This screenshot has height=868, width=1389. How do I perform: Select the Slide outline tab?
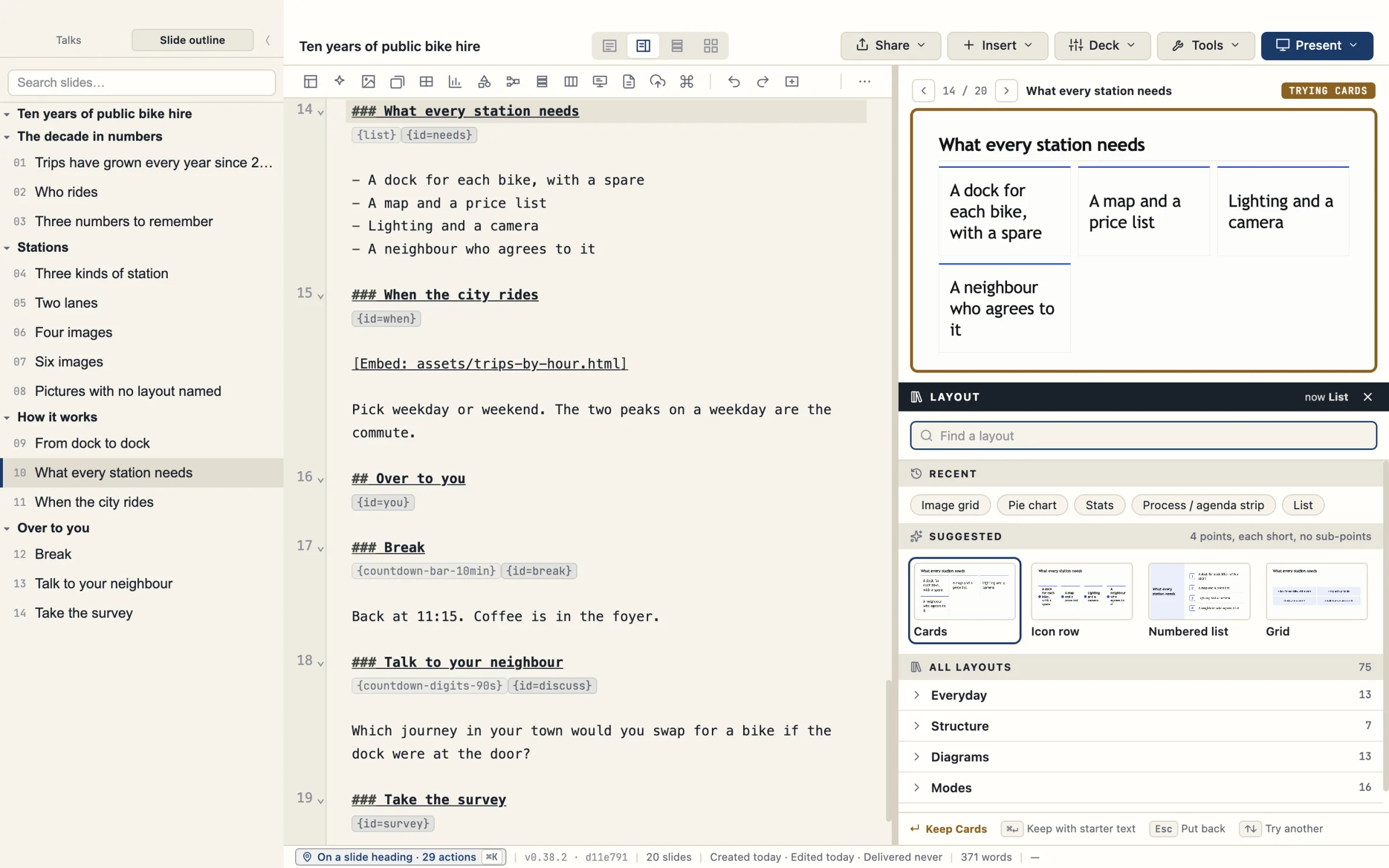pos(192,40)
